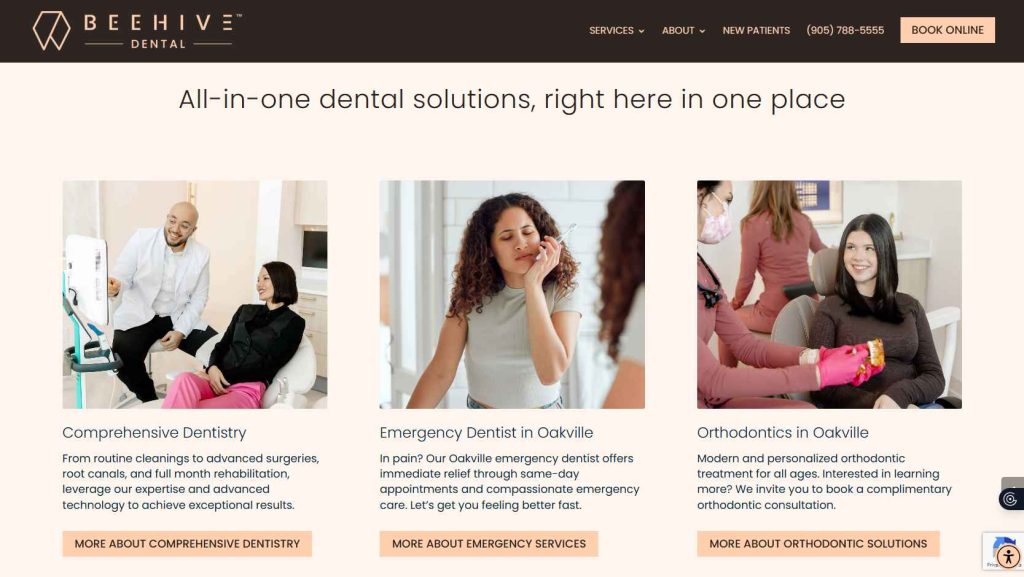Click the swirl icon tab on right edge

coord(1011,499)
